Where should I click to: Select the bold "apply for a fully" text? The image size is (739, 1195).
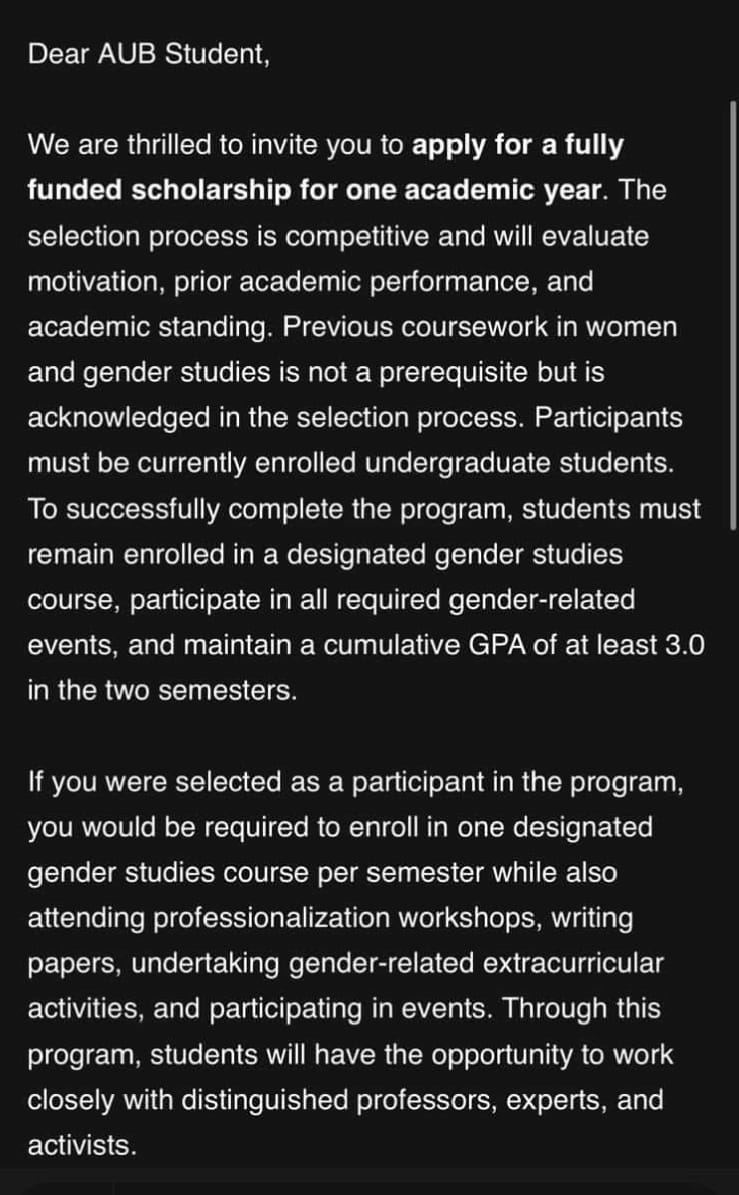pyautogui.click(x=518, y=145)
